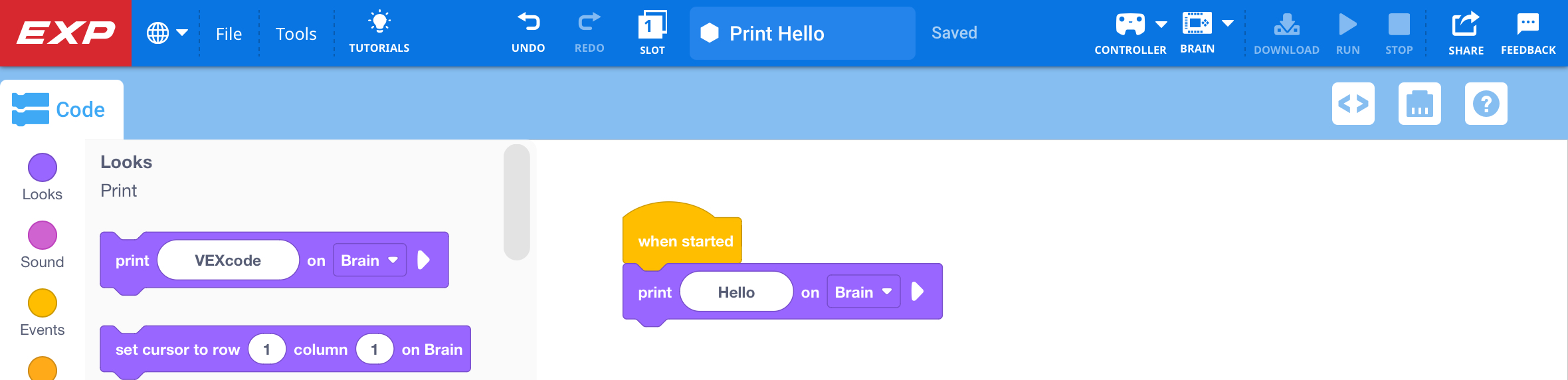This screenshot has height=380, width=1568.
Task: Click the Download button
Action: pyautogui.click(x=1286, y=32)
